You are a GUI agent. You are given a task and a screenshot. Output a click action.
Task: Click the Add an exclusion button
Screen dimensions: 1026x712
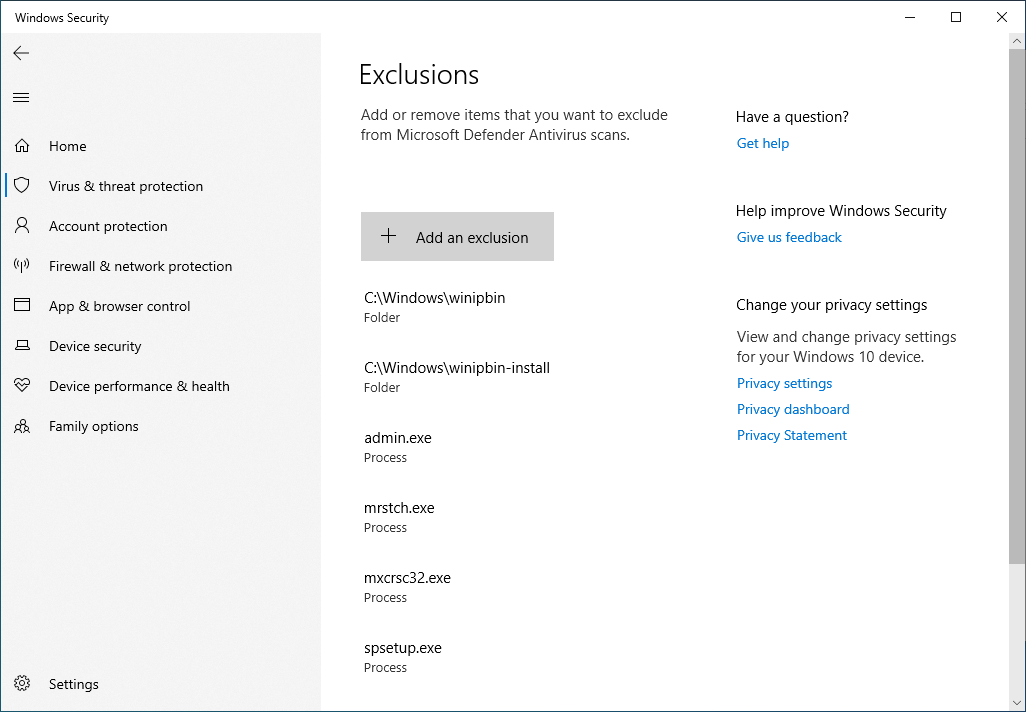tap(457, 236)
